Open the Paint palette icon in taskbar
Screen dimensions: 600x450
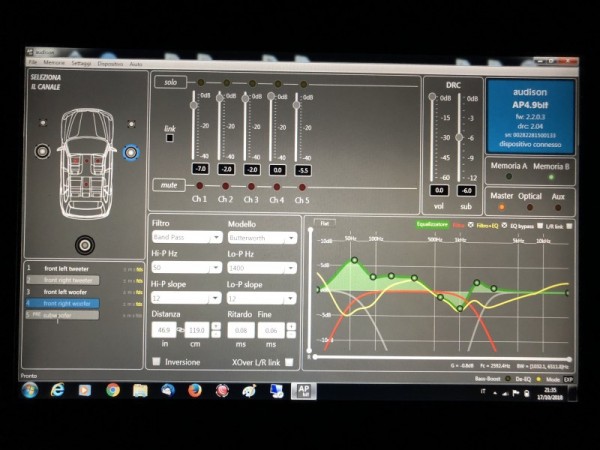[x=249, y=391]
